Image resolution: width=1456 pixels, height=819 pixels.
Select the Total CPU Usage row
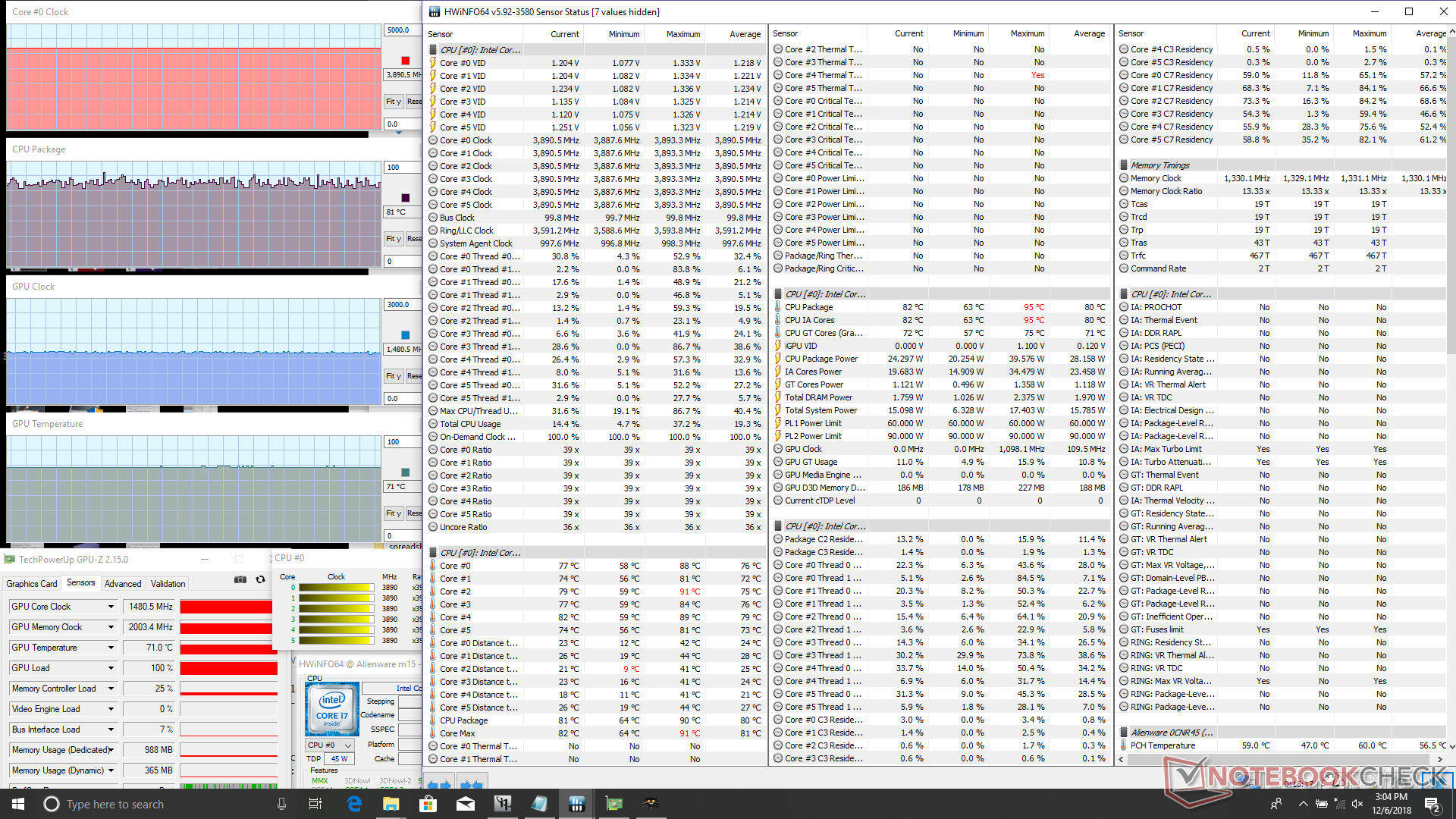595,424
